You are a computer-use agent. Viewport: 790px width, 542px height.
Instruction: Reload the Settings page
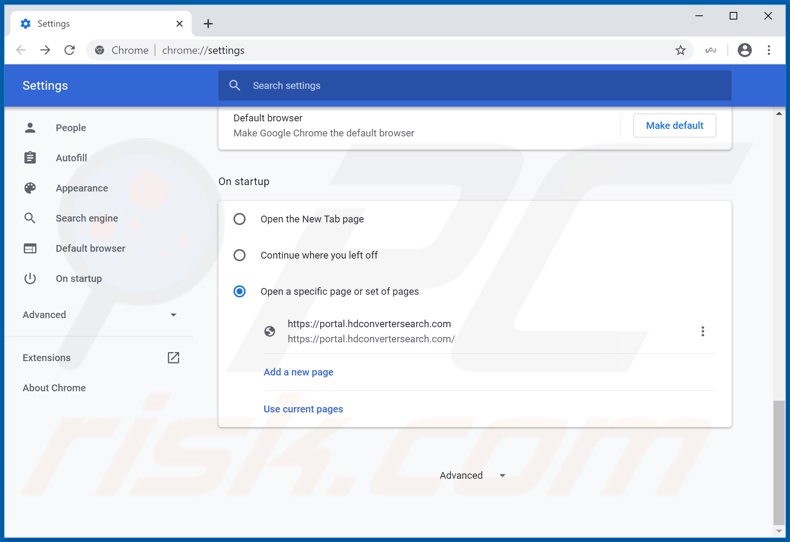coord(70,50)
